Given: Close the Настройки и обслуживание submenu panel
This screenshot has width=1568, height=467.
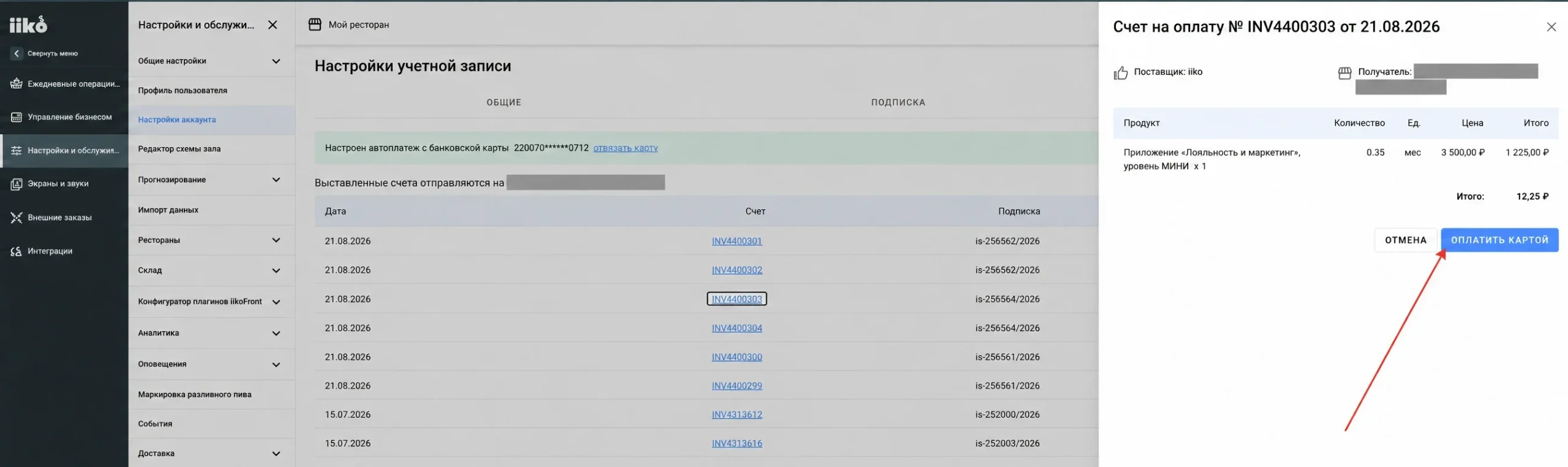Looking at the screenshot, I should coord(273,25).
